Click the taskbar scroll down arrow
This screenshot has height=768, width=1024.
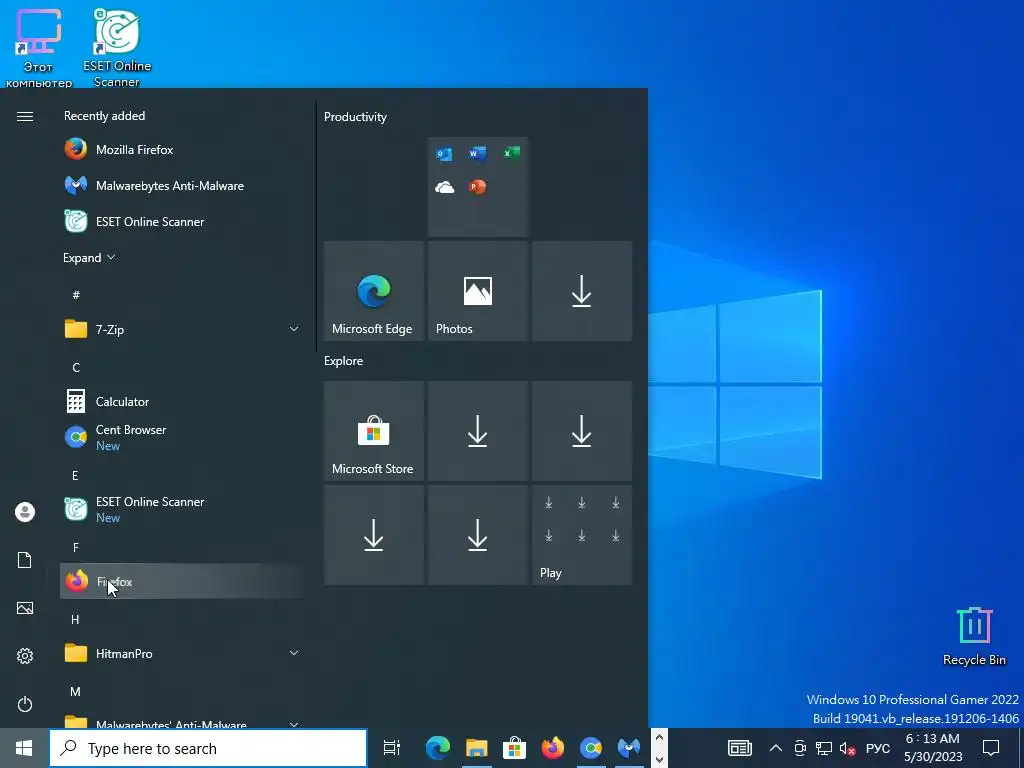[659, 759]
